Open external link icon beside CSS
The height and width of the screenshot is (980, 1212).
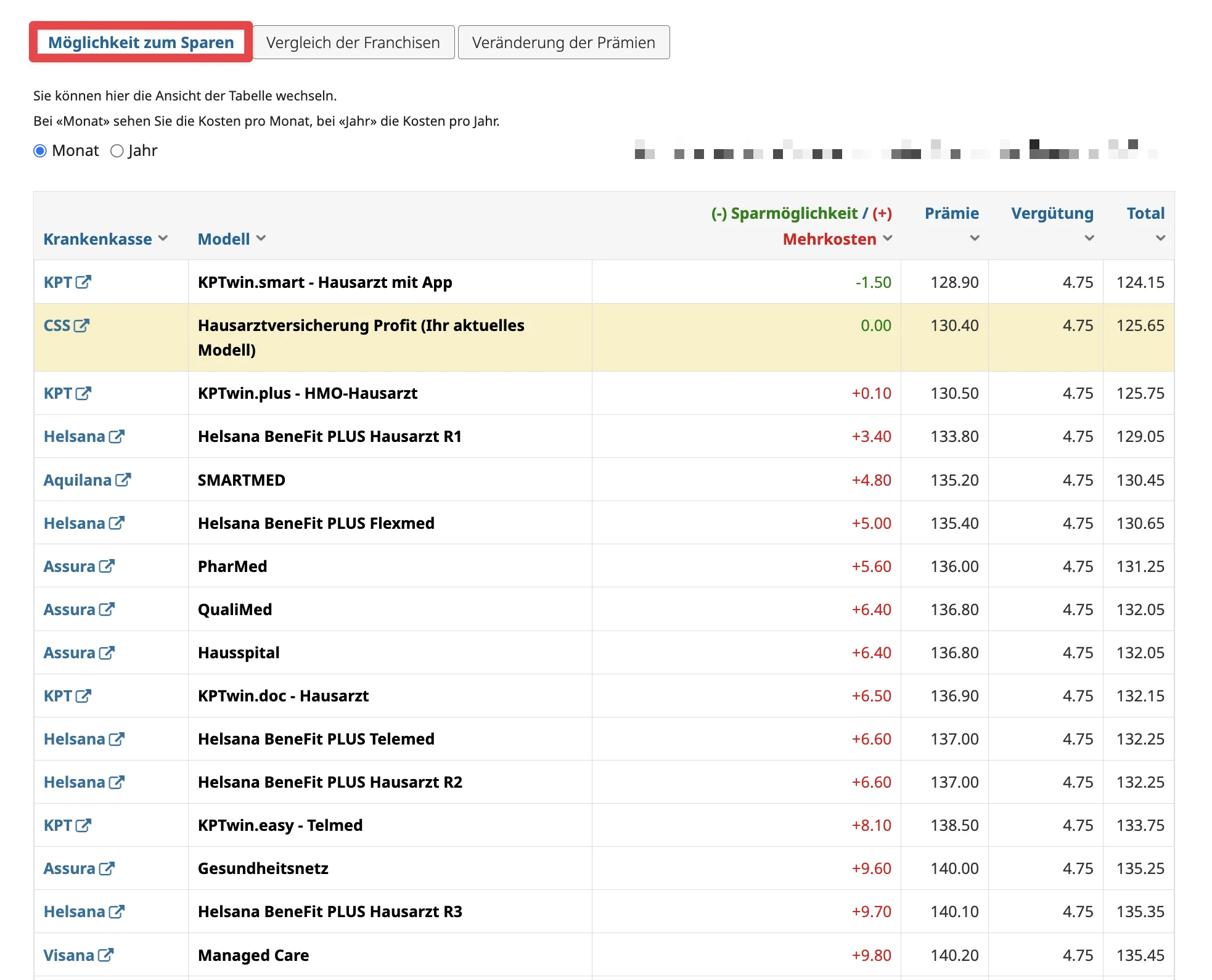click(x=81, y=325)
